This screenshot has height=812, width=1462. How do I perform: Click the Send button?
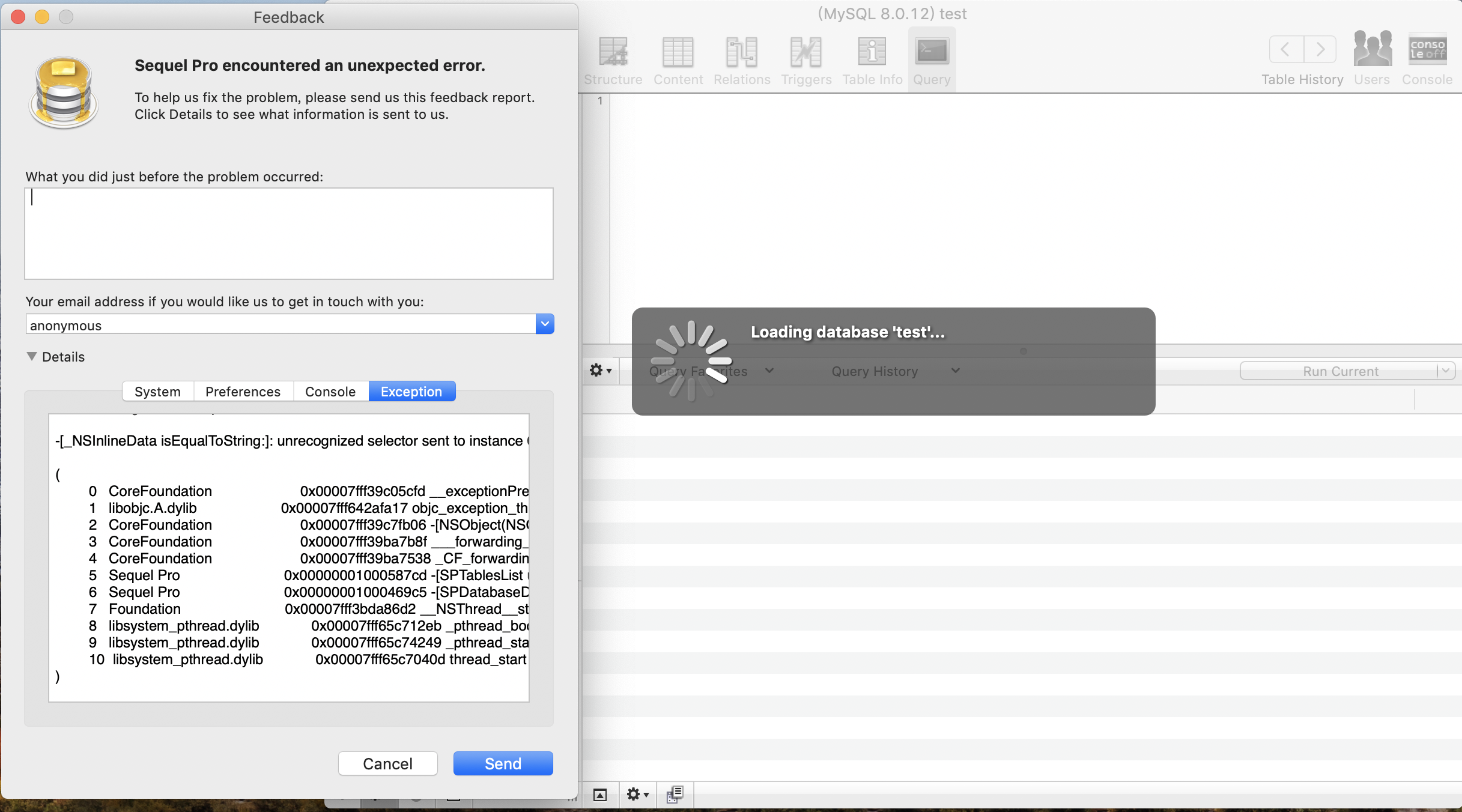point(503,763)
